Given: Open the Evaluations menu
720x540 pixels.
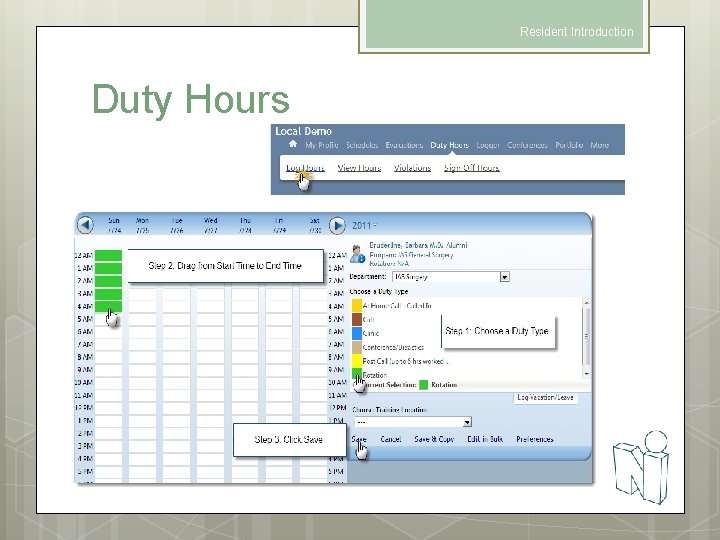Looking at the screenshot, I should (x=404, y=145).
